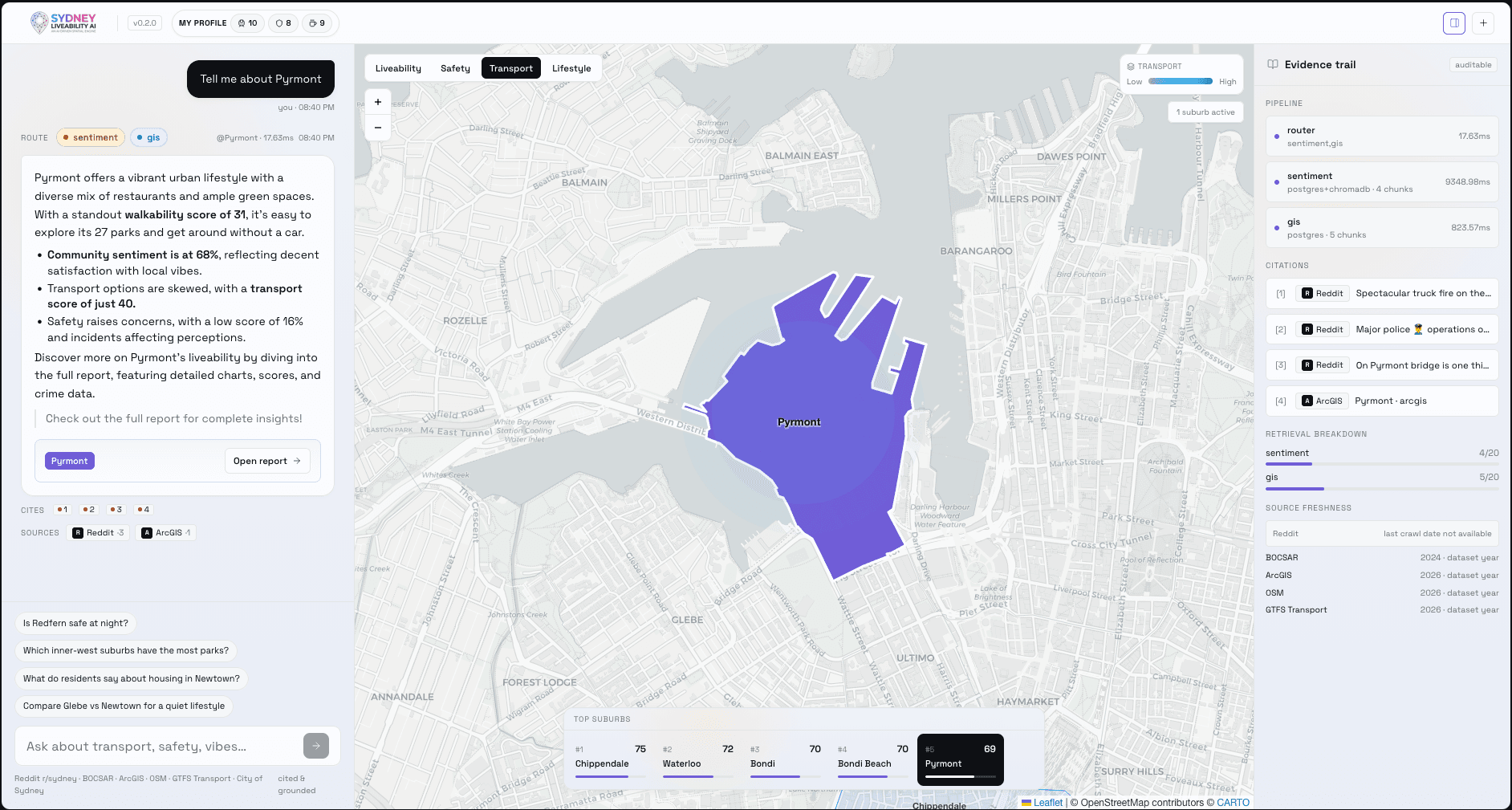1512x810 pixels.
Task: Ask 'Is Redfern safe at night?'
Action: (75, 623)
